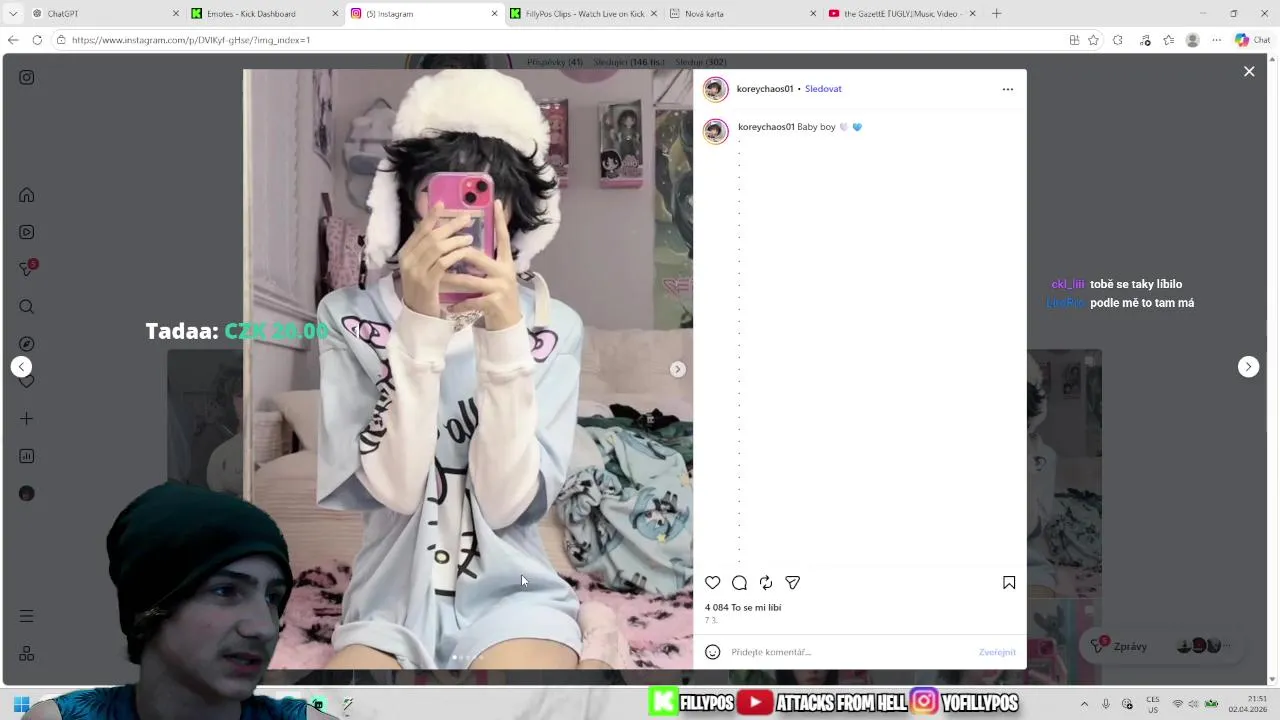Open the Copilot Chat button

click(x=1252, y=40)
